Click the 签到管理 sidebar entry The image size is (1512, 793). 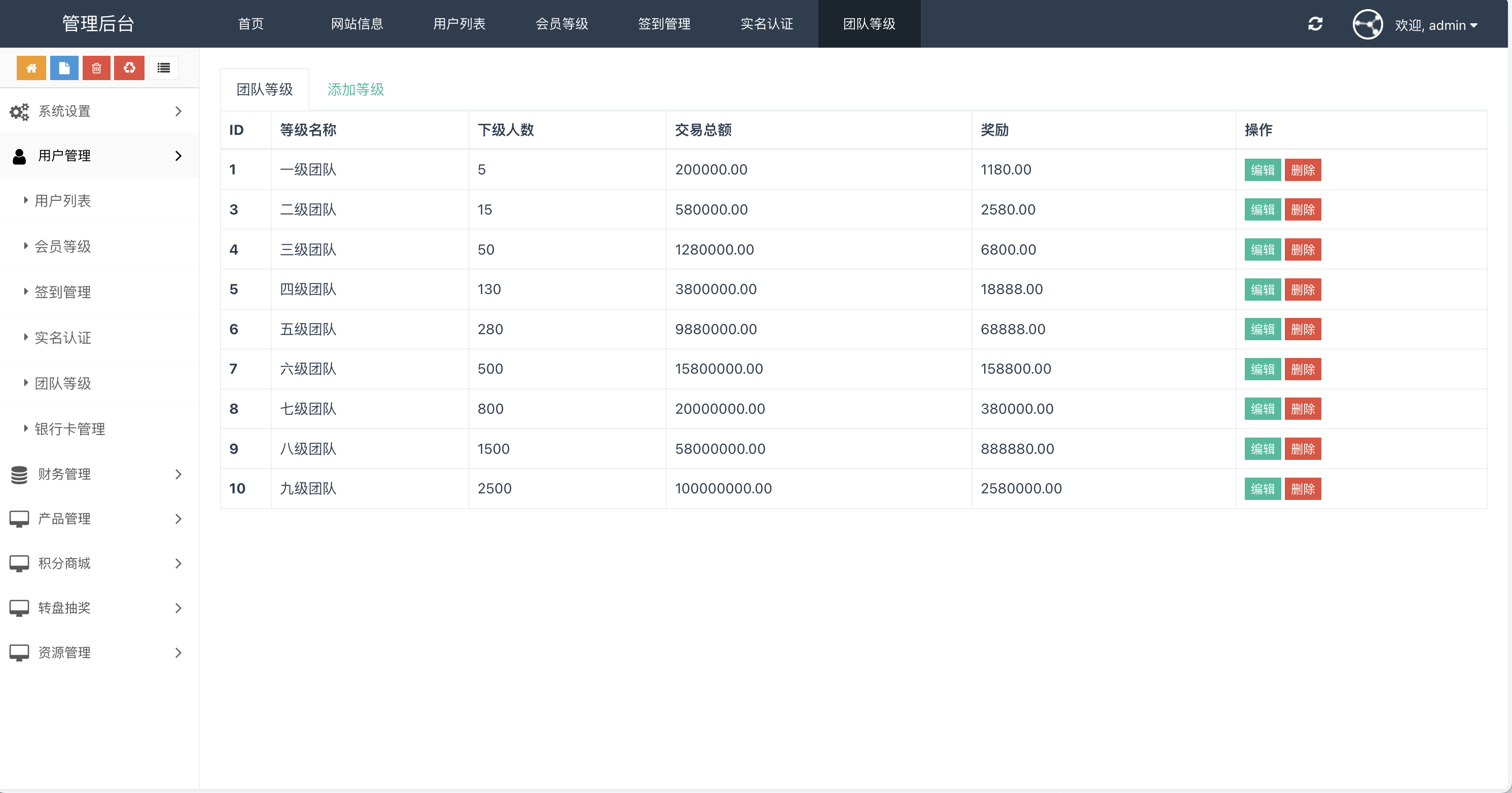pyautogui.click(x=63, y=292)
